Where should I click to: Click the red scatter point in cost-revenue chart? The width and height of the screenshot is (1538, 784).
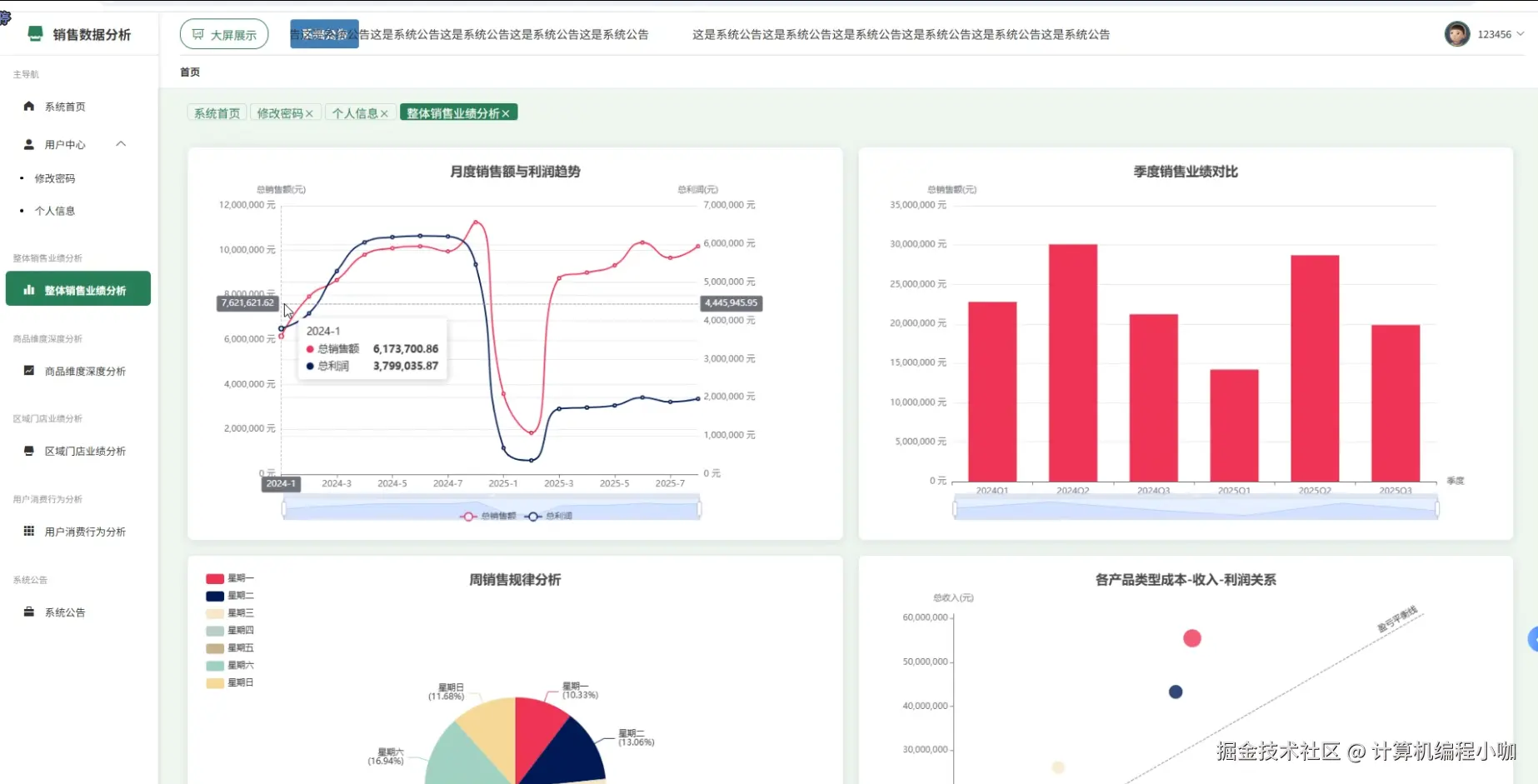(x=1192, y=638)
